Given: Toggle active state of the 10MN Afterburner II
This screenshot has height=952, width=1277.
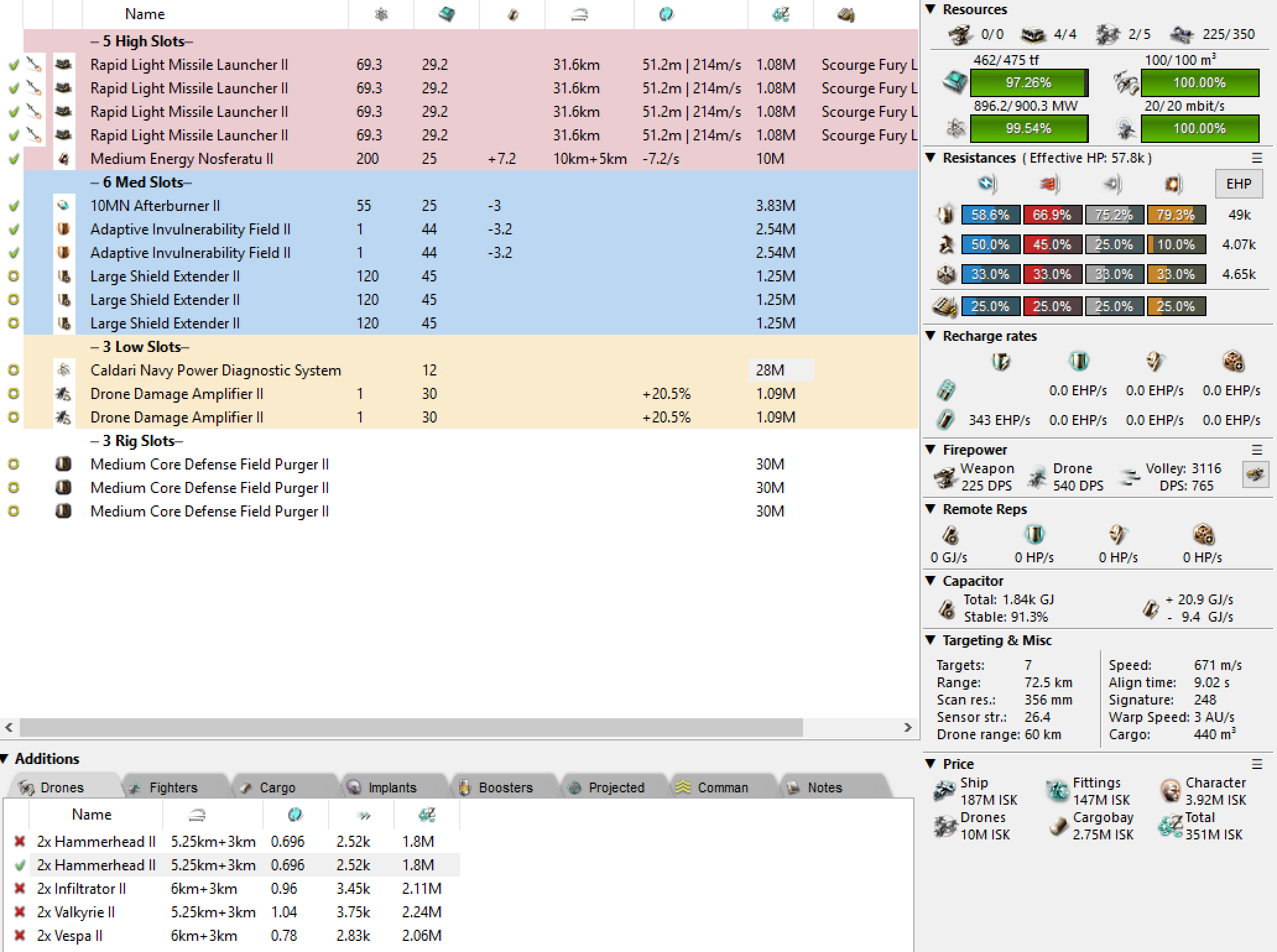Looking at the screenshot, I should [x=14, y=206].
